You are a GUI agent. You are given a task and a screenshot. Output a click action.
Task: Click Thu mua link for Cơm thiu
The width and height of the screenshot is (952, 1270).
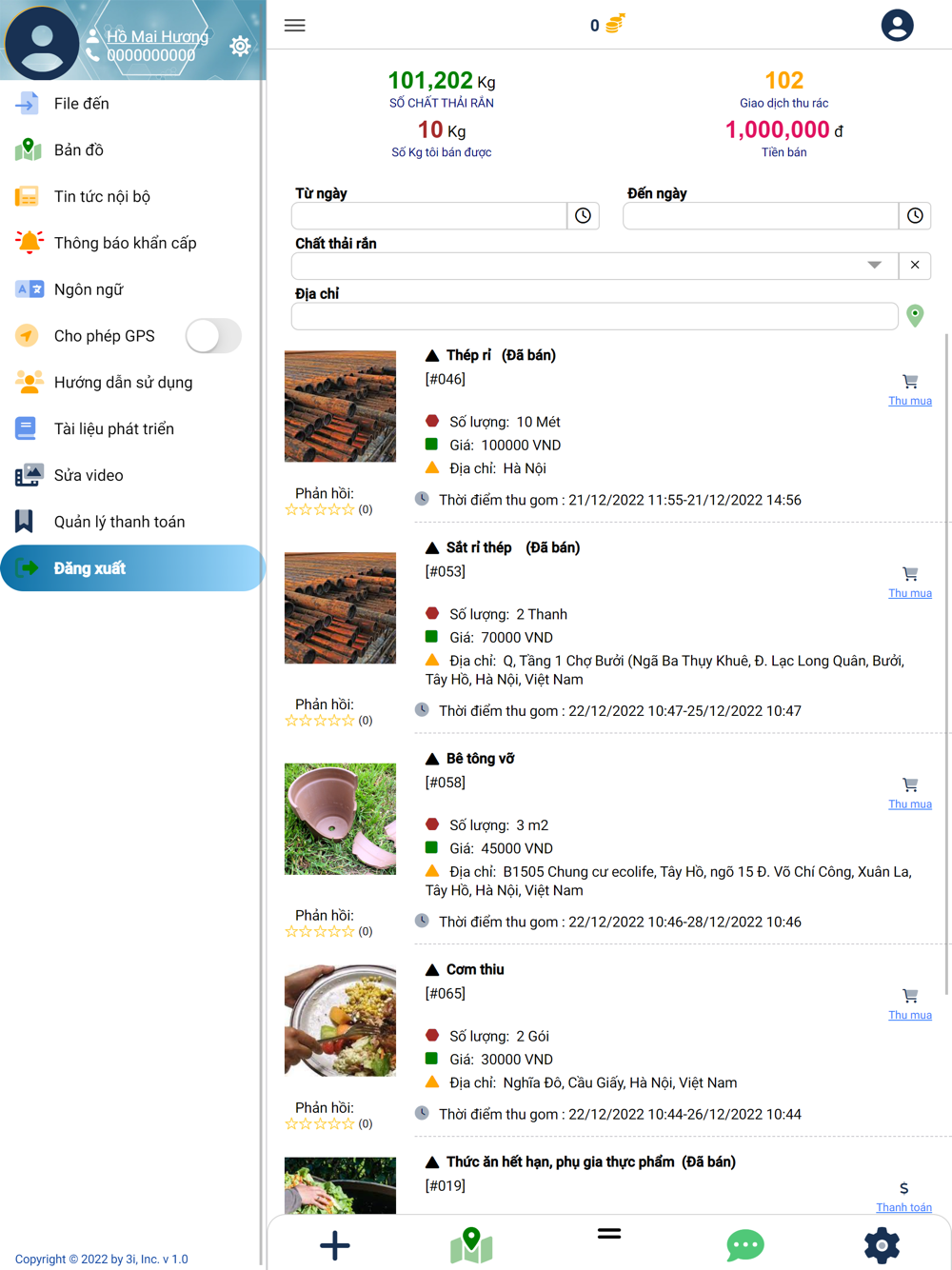tap(910, 1016)
